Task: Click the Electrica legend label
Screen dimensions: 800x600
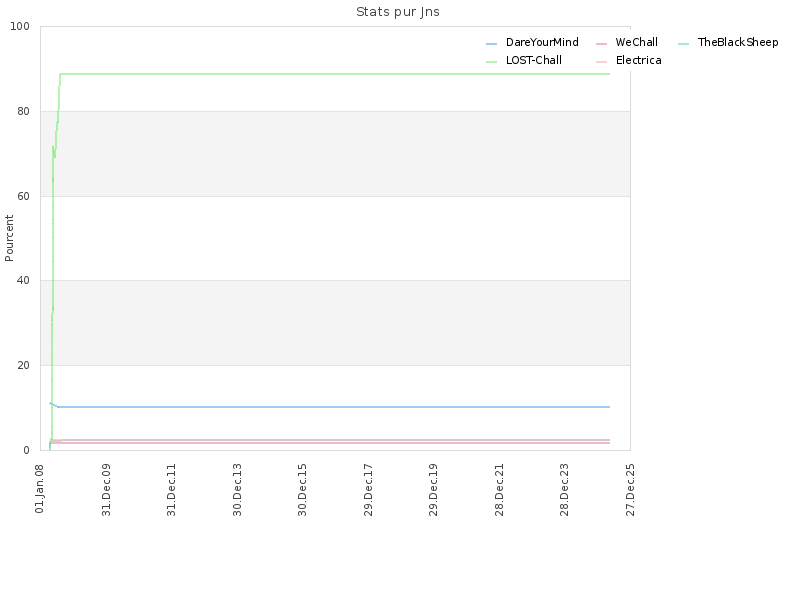Action: pos(638,60)
